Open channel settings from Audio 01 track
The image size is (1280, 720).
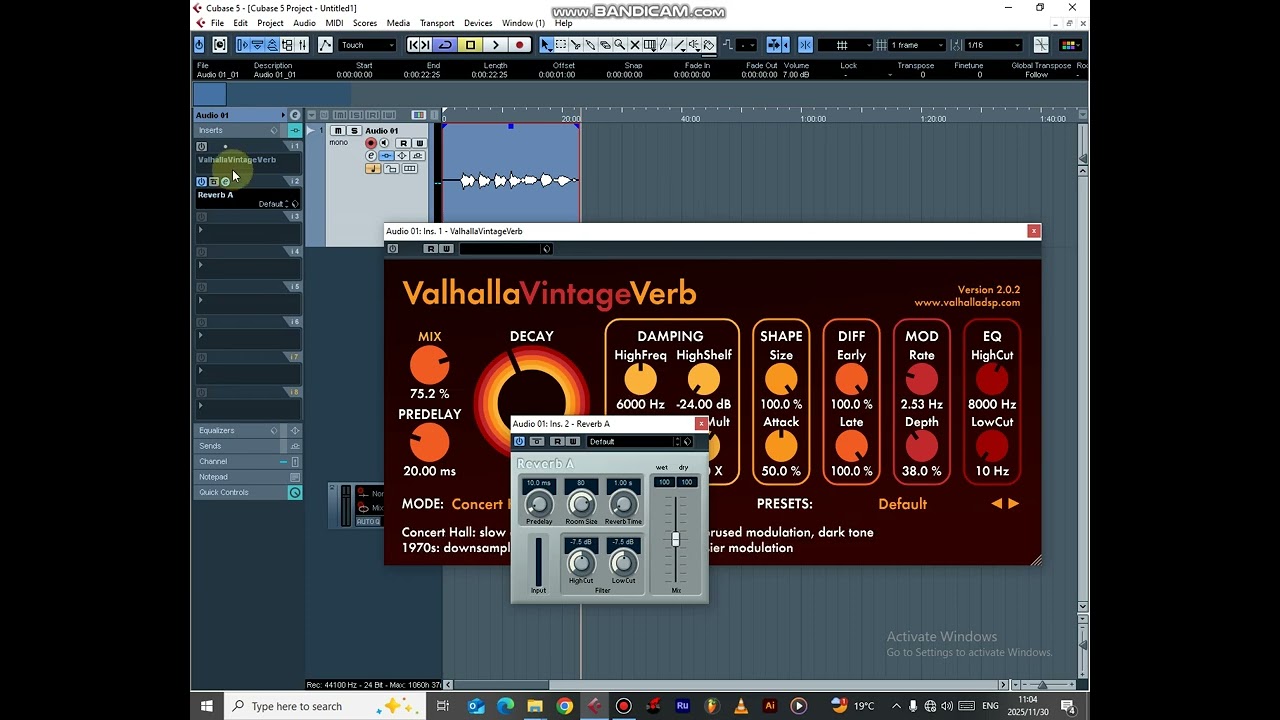tap(371, 156)
